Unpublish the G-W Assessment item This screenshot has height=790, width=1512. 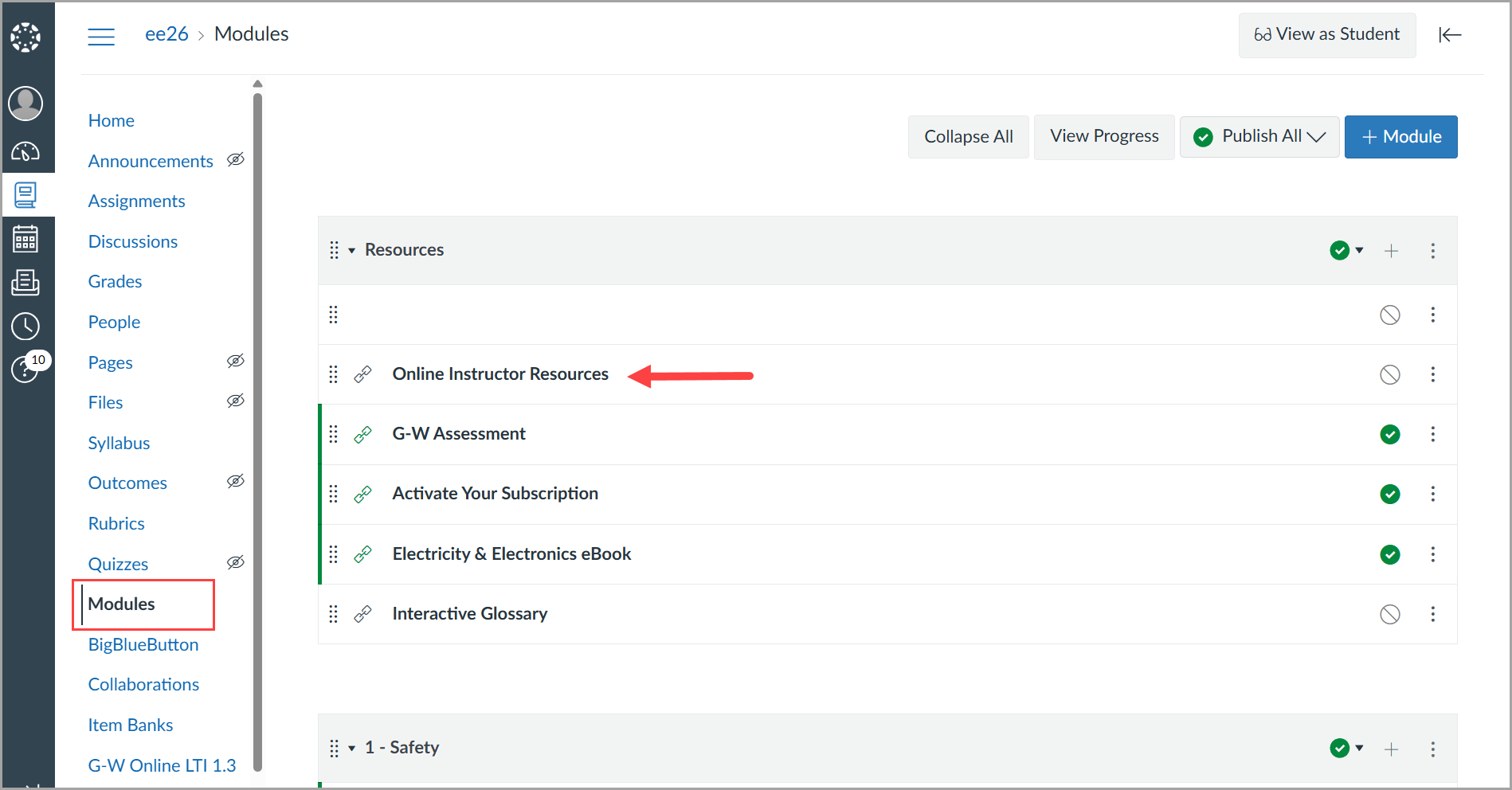tap(1389, 434)
